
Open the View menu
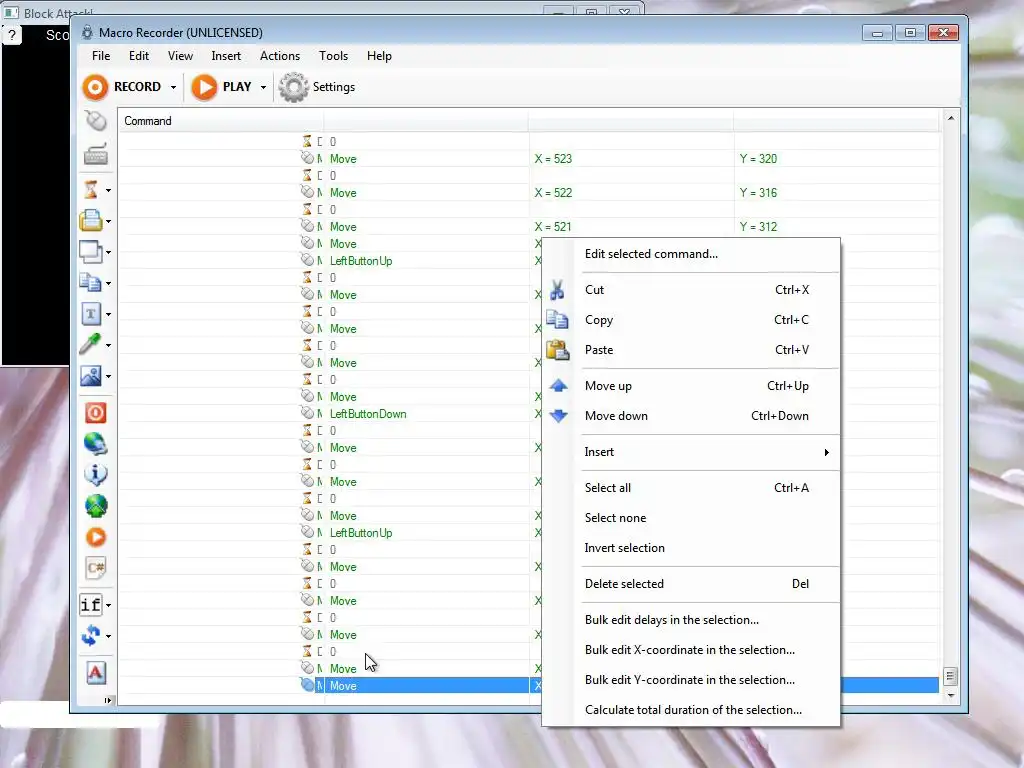click(180, 56)
